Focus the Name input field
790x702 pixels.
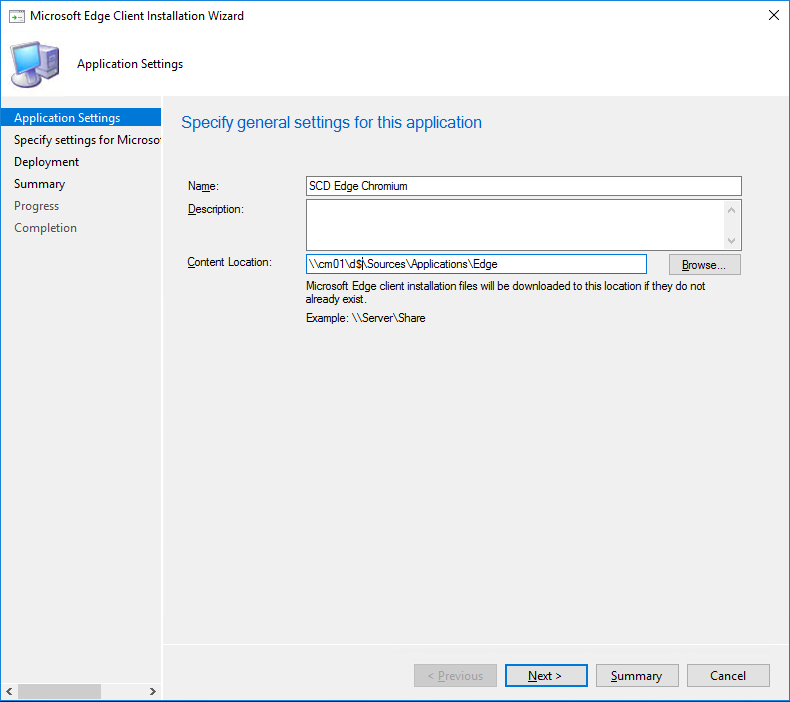tap(523, 186)
